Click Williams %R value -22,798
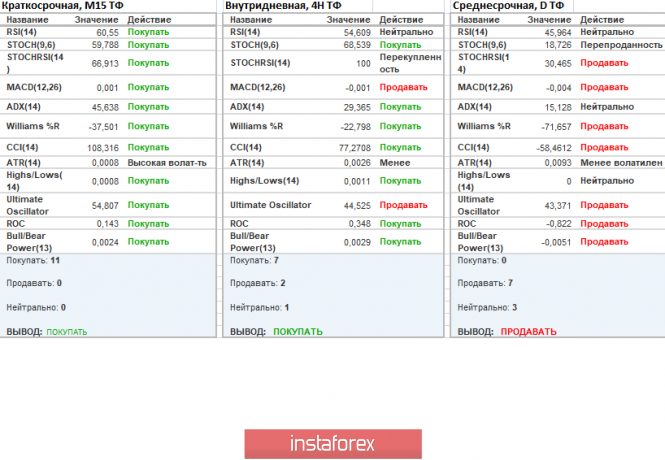Screen dimensions: 665x460 click(355, 127)
